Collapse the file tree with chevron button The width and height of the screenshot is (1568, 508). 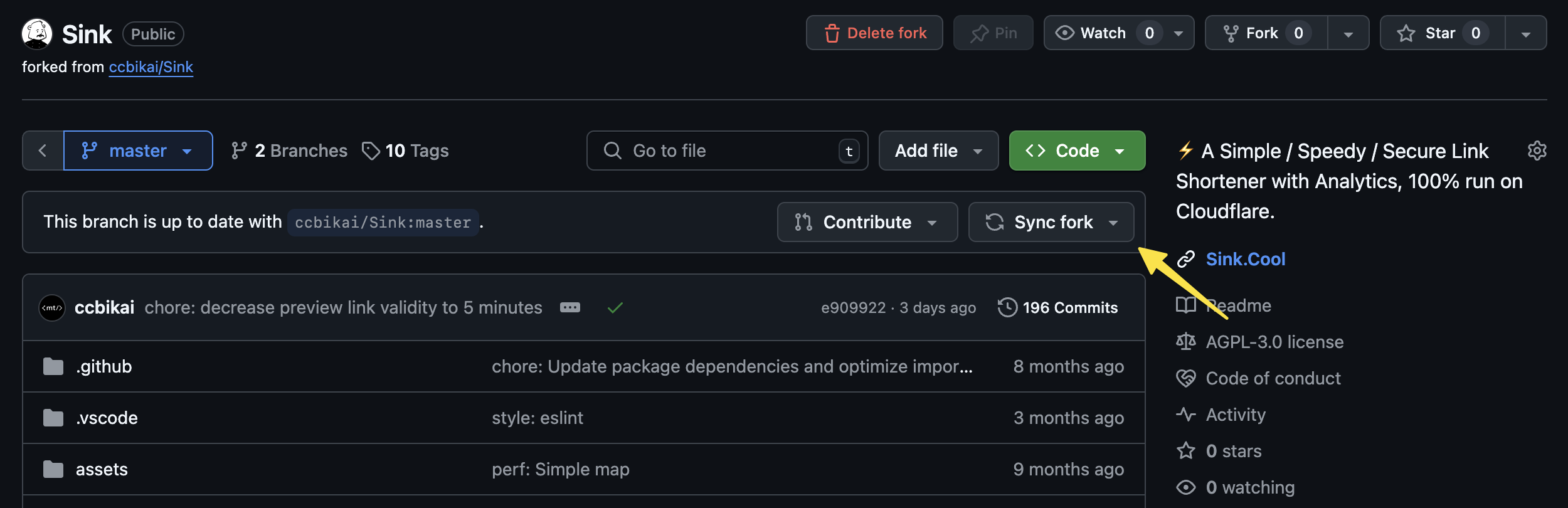click(x=43, y=151)
